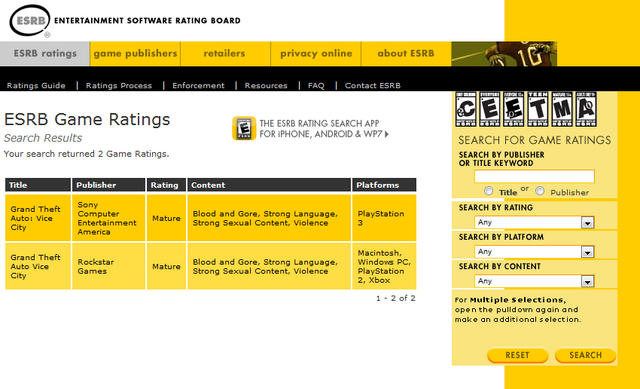
Task: Open the Contact ESRB menu item
Action: (x=373, y=86)
